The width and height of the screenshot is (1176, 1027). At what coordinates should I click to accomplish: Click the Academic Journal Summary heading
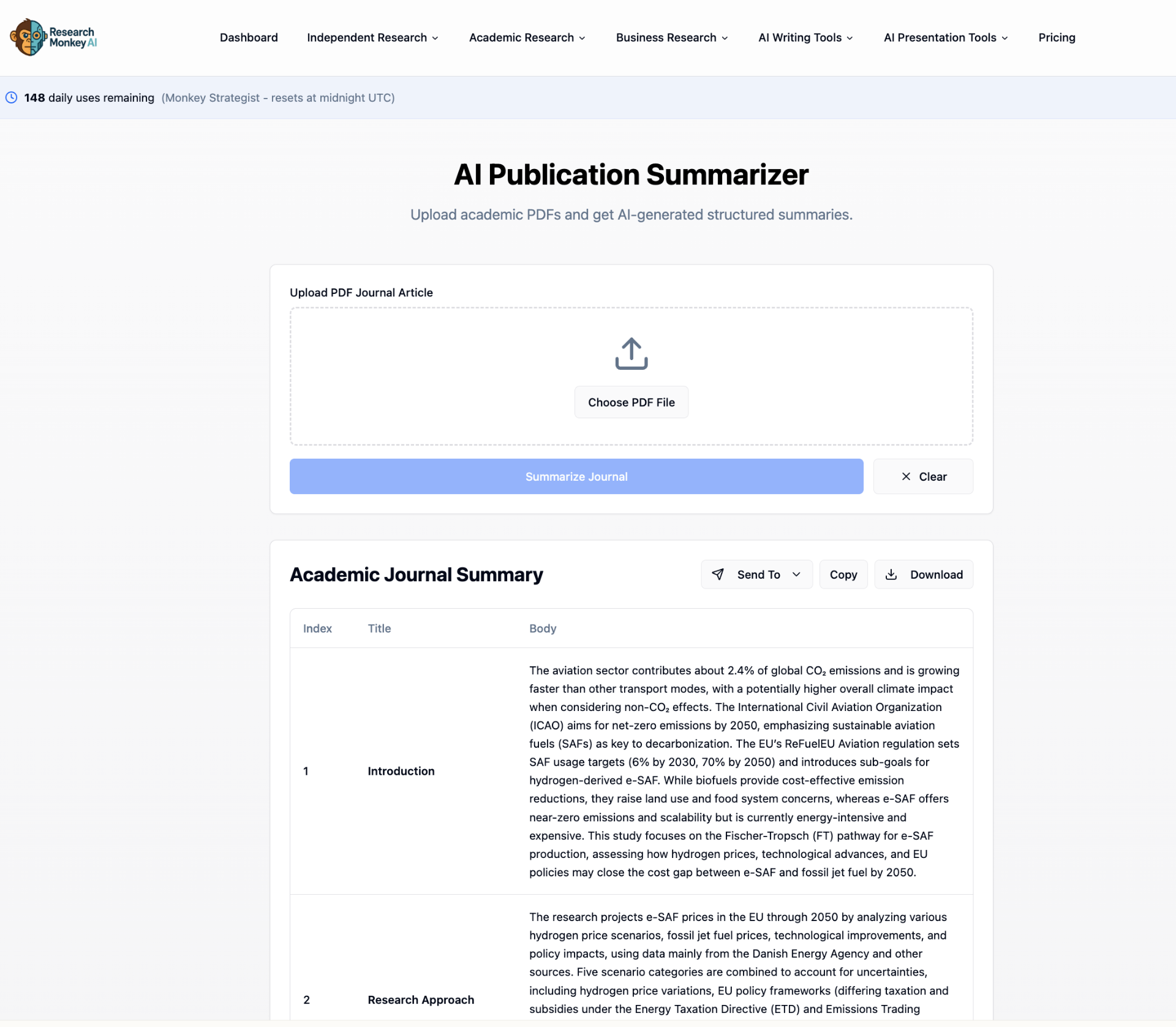[416, 574]
